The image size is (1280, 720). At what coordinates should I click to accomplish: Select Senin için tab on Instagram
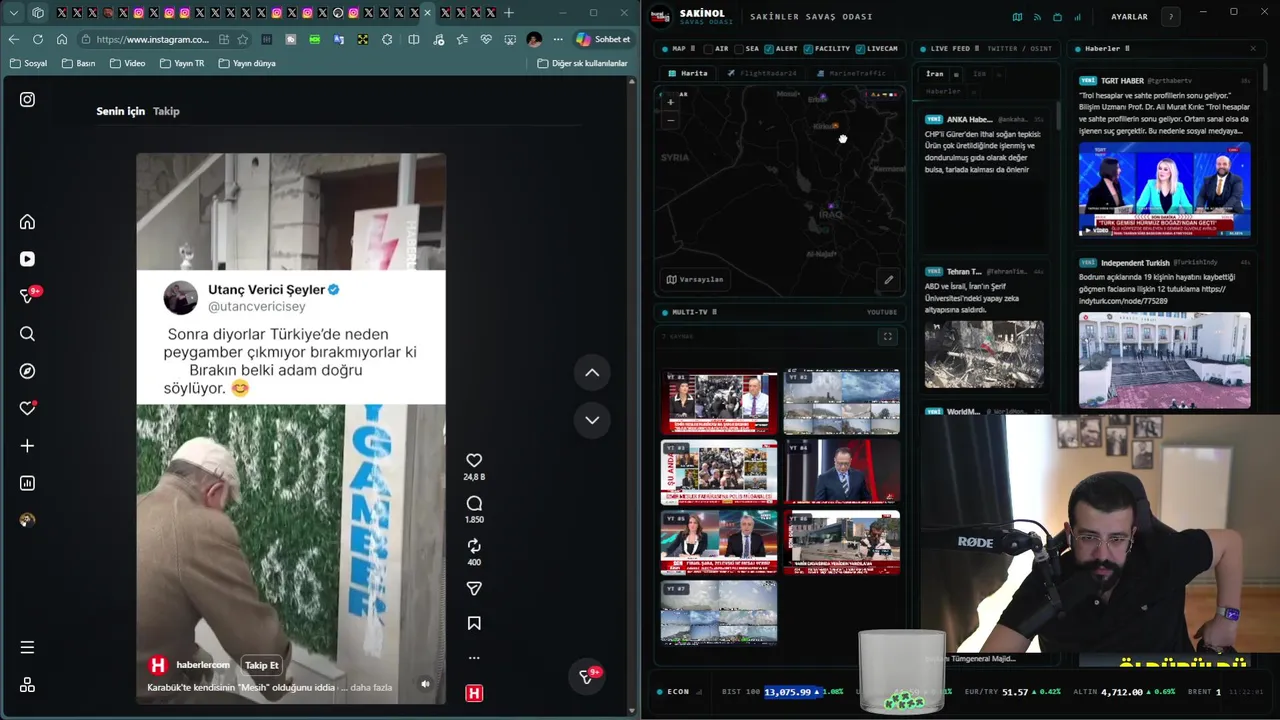(x=120, y=111)
